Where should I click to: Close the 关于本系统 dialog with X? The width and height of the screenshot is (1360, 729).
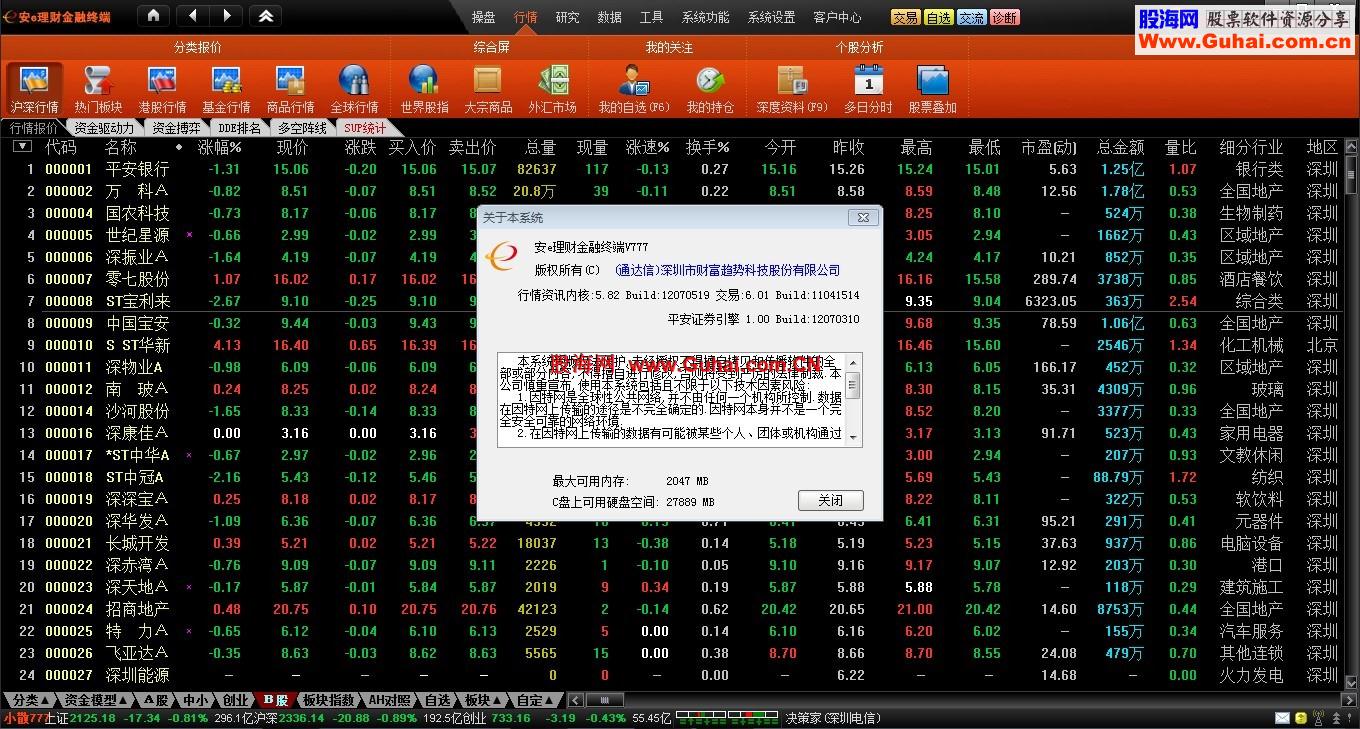tap(863, 217)
